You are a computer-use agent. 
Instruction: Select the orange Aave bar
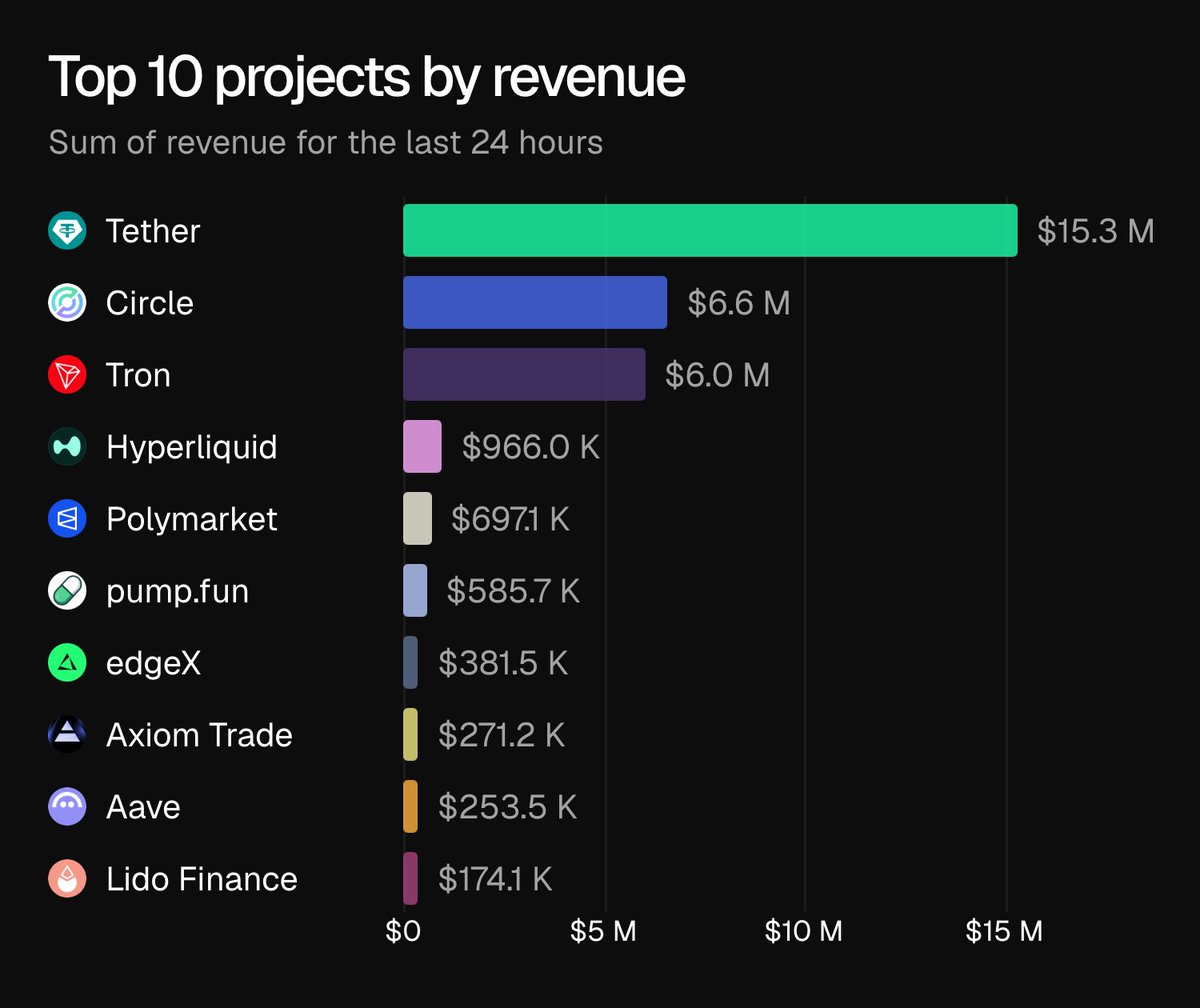411,807
